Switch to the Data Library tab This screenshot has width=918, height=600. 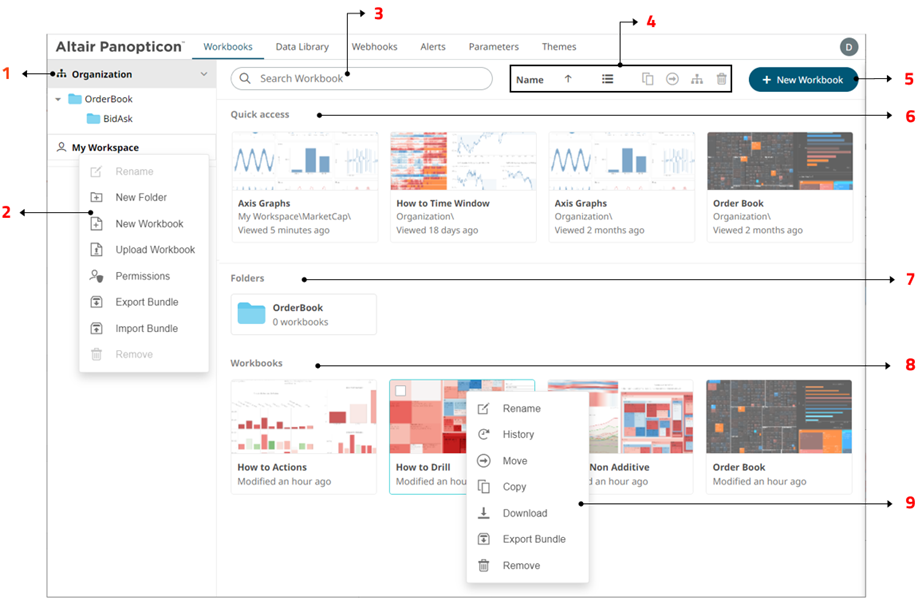pos(302,47)
